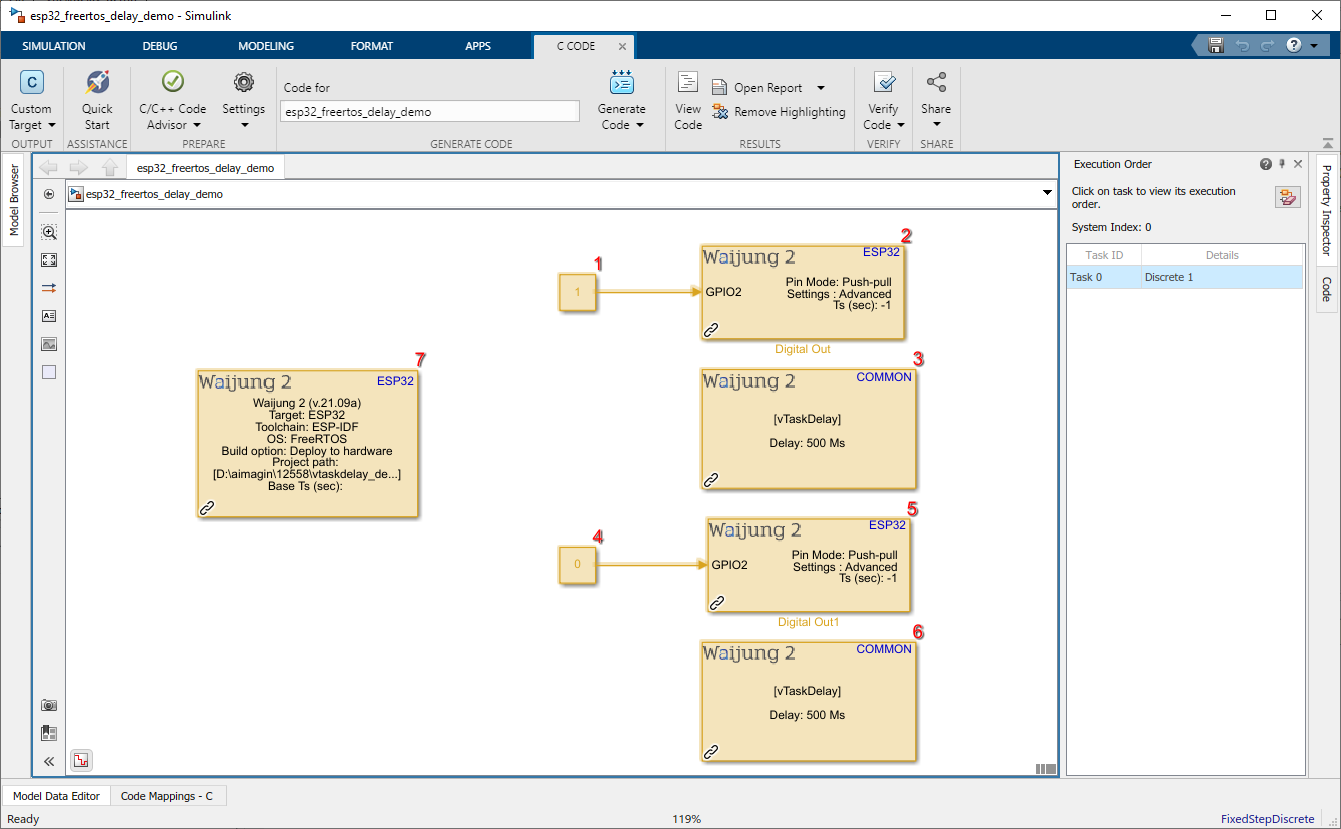Expand the Settings dropdown arrow
This screenshot has width=1341, height=829.
point(243,125)
